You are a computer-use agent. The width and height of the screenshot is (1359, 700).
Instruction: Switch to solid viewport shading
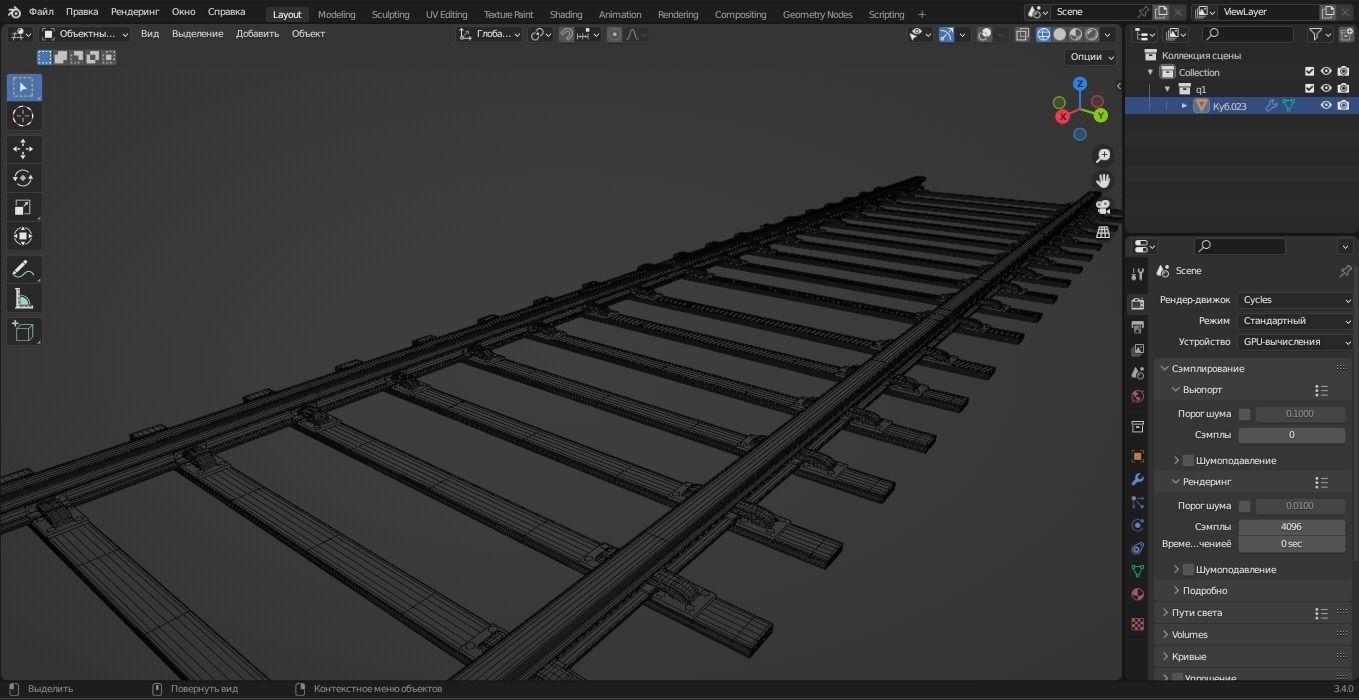click(x=1060, y=34)
